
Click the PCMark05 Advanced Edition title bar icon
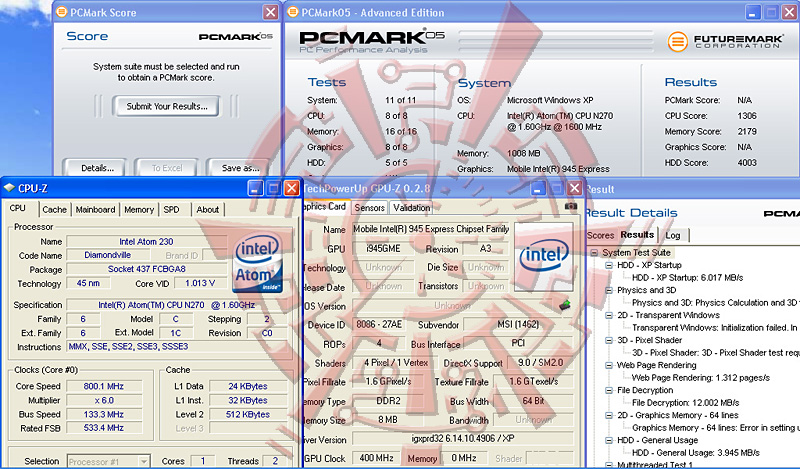(x=292, y=12)
